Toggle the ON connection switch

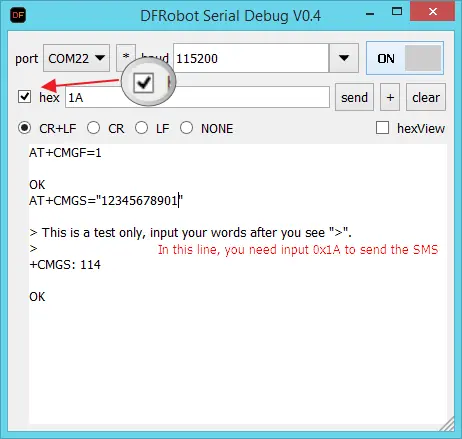click(x=405, y=58)
